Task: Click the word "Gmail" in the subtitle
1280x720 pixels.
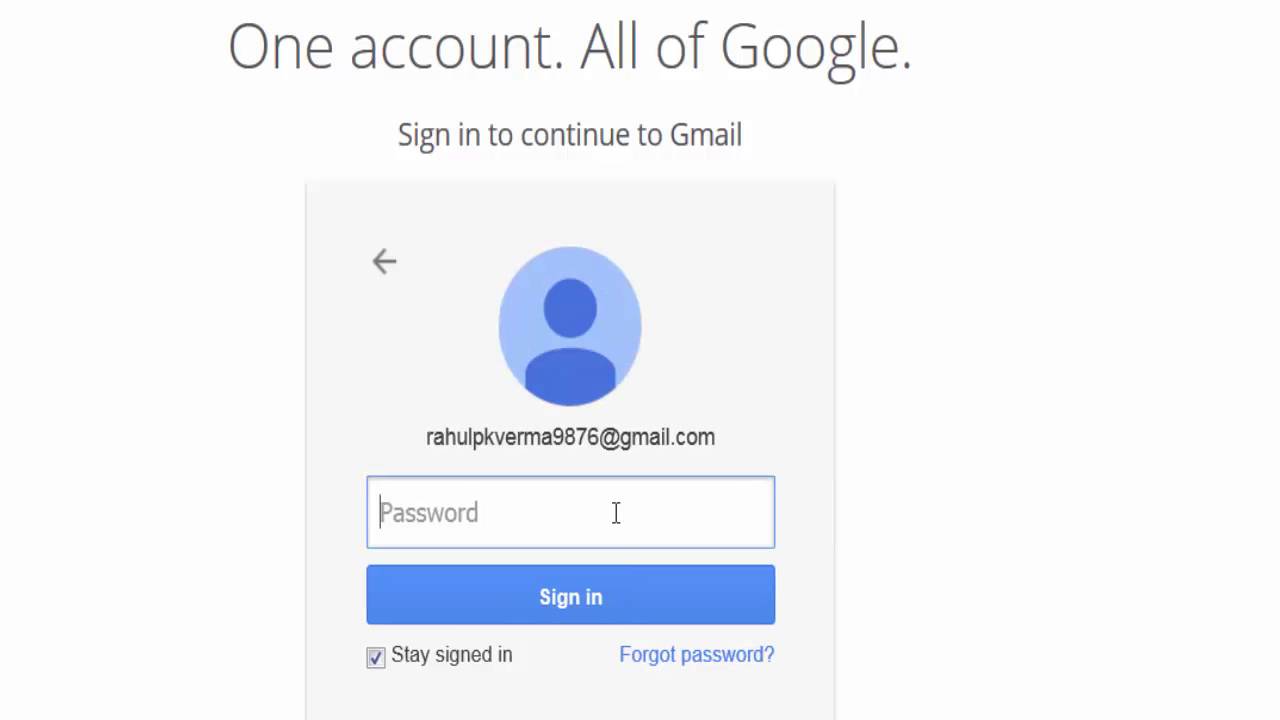Action: (x=705, y=135)
